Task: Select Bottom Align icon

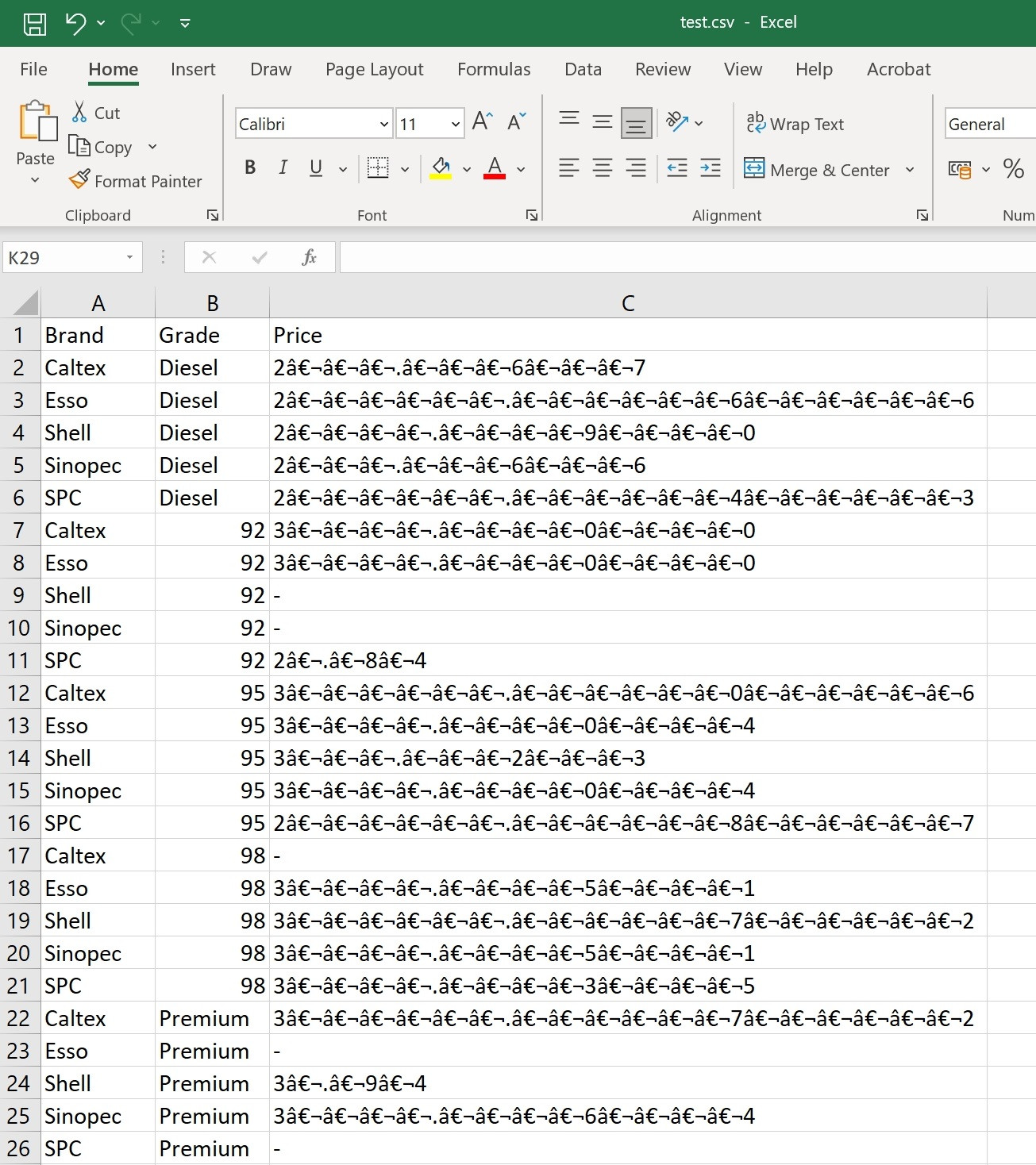Action: [636, 122]
